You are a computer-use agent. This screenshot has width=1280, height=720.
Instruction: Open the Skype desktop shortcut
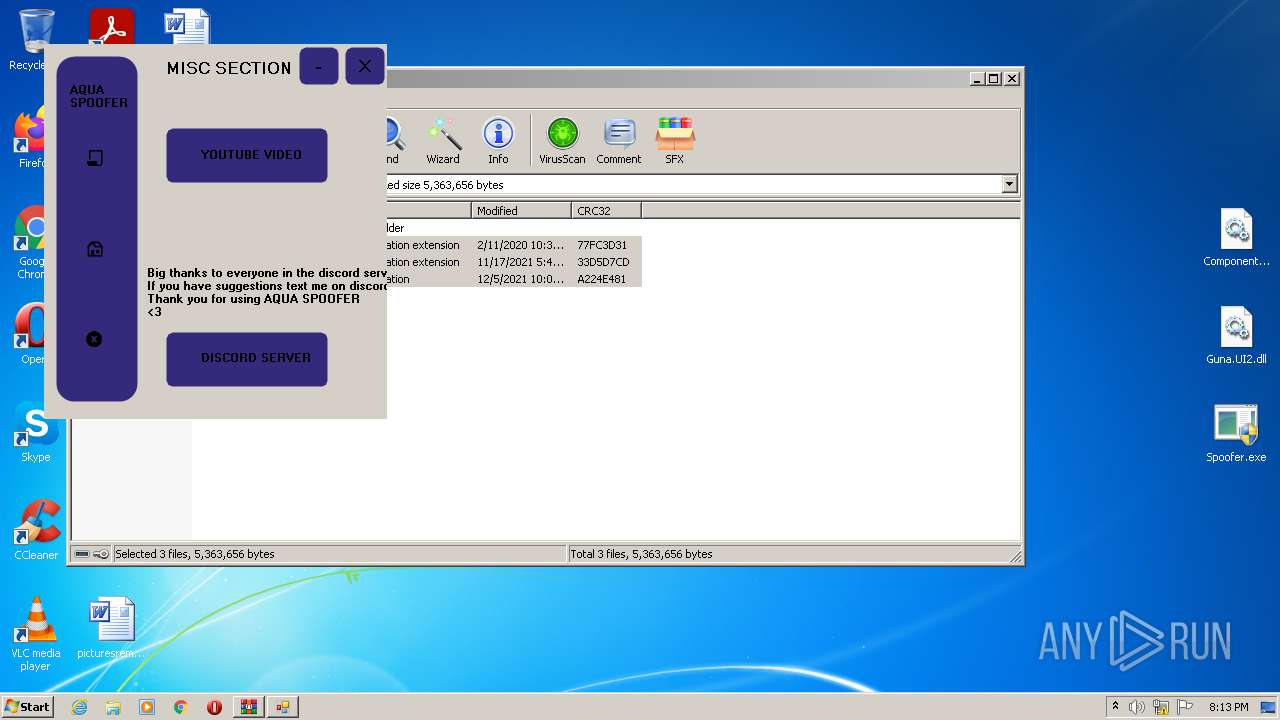tap(36, 433)
